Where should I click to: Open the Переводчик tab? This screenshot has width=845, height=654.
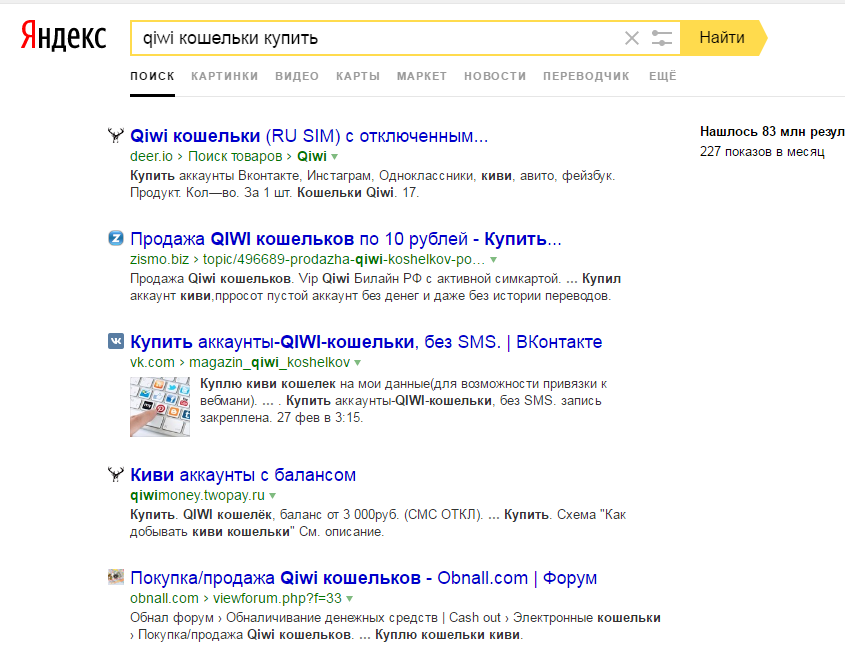point(586,76)
